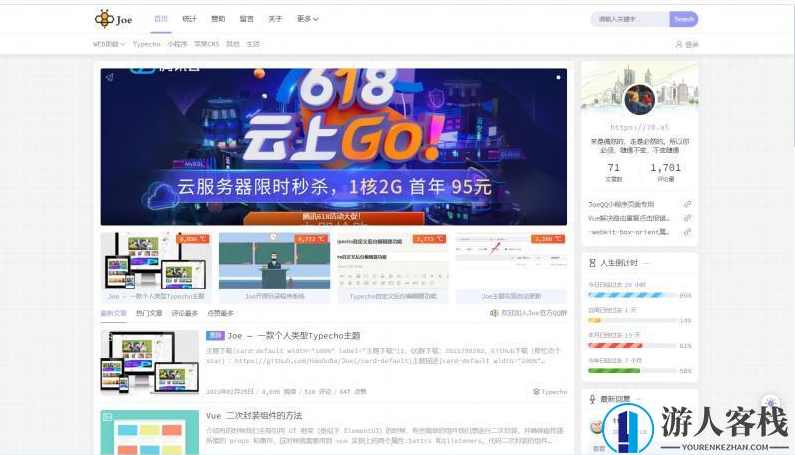Image resolution: width=795 pixels, height=455 pixels.
Task: Open the 618 云上GO banner slide
Action: click(334, 147)
